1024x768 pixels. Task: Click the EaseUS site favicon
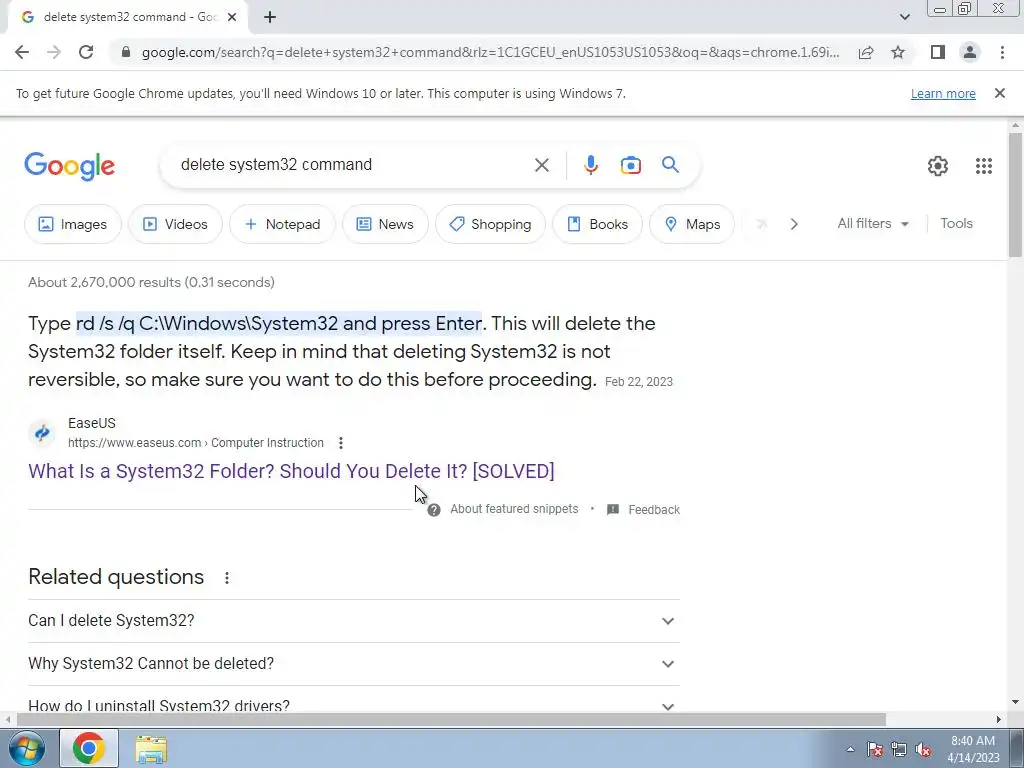[x=42, y=432]
